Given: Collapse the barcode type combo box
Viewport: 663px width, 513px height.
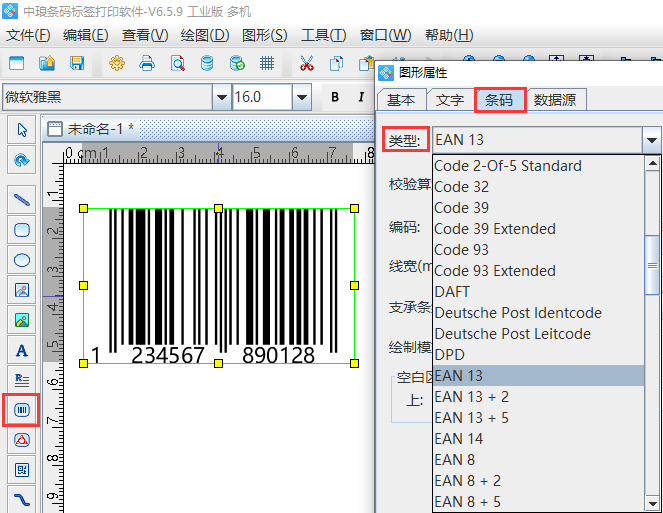Looking at the screenshot, I should [651, 140].
